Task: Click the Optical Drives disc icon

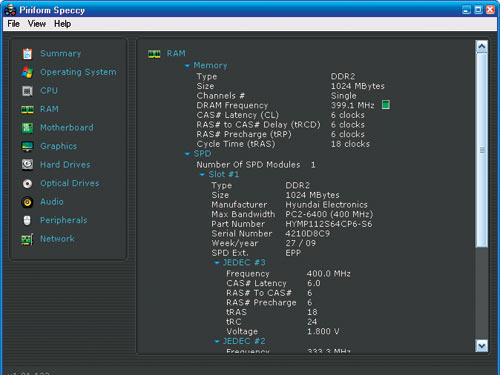Action: pos(27,183)
